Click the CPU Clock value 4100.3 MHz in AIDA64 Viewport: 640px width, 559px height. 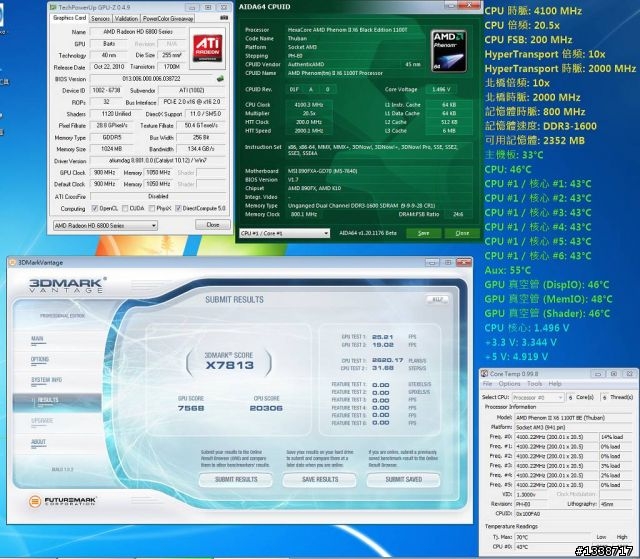(309, 105)
